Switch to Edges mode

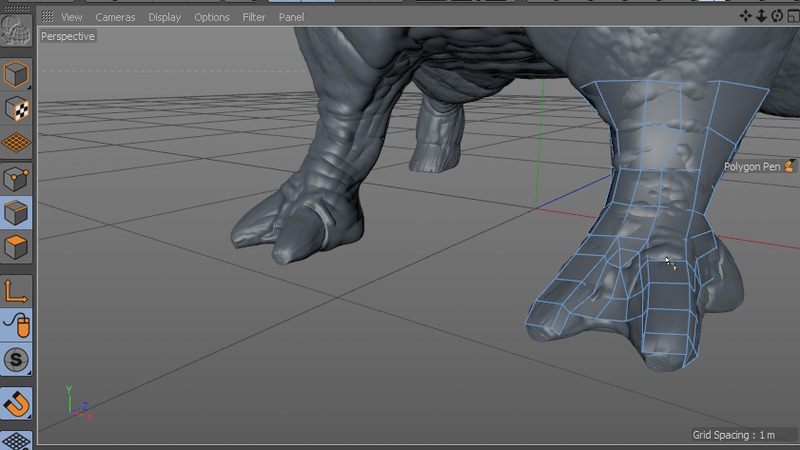[x=16, y=212]
